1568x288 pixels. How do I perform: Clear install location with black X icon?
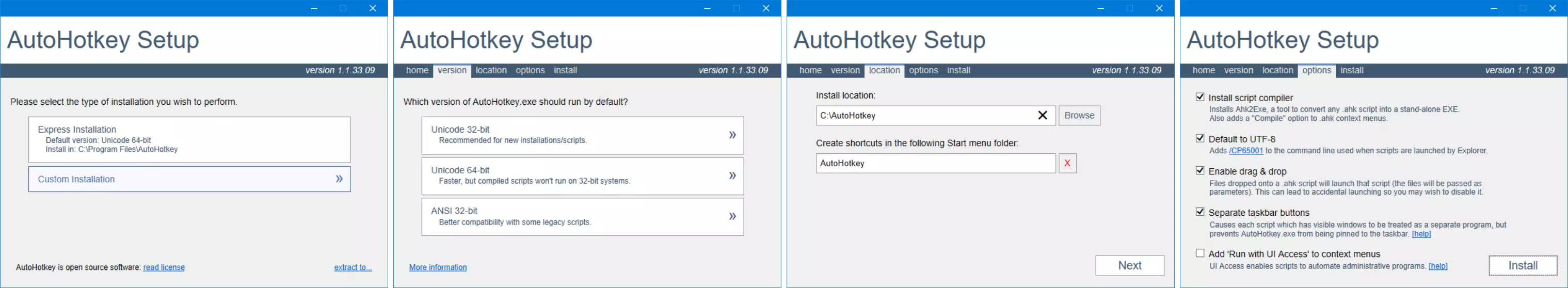point(1043,116)
